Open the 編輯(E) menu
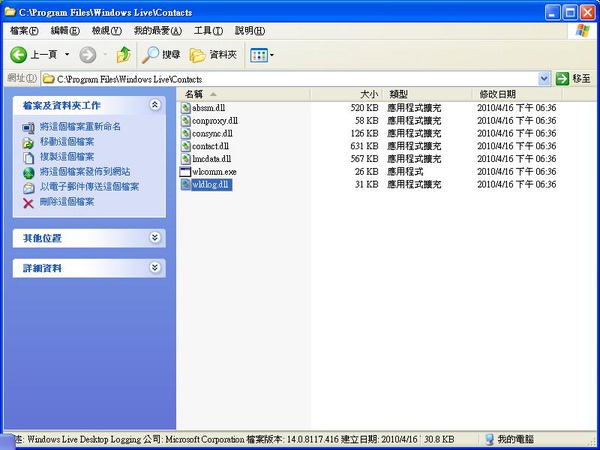 coord(65,31)
